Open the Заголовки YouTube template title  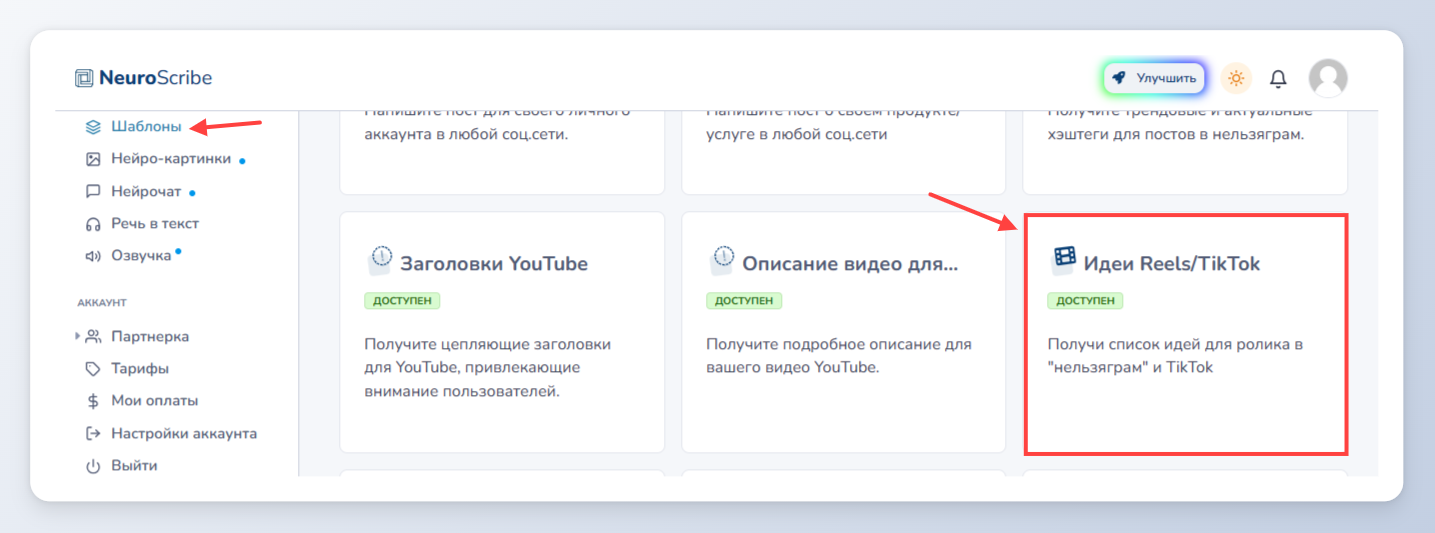[x=494, y=264]
